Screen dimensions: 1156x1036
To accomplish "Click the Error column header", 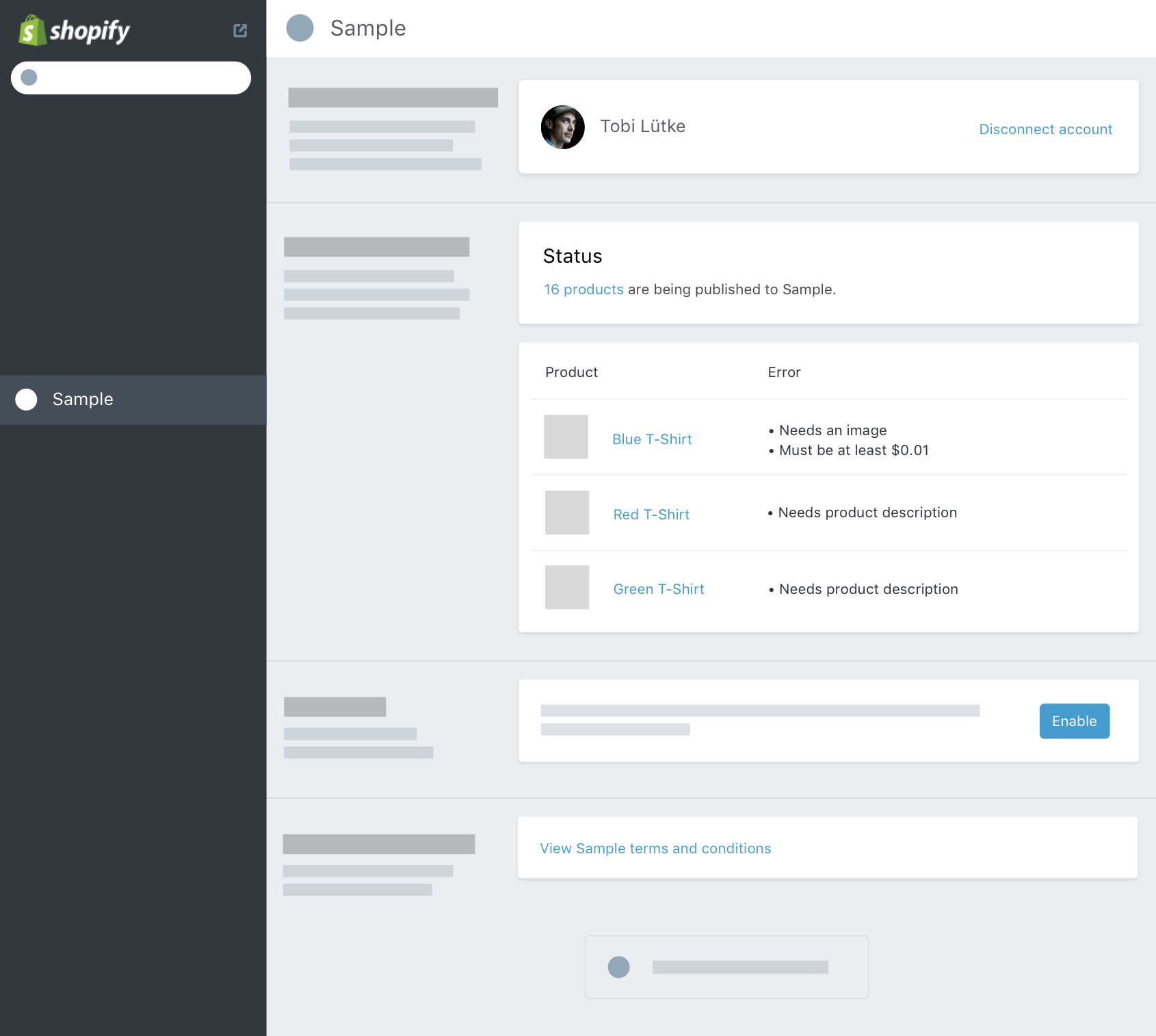I will point(784,372).
